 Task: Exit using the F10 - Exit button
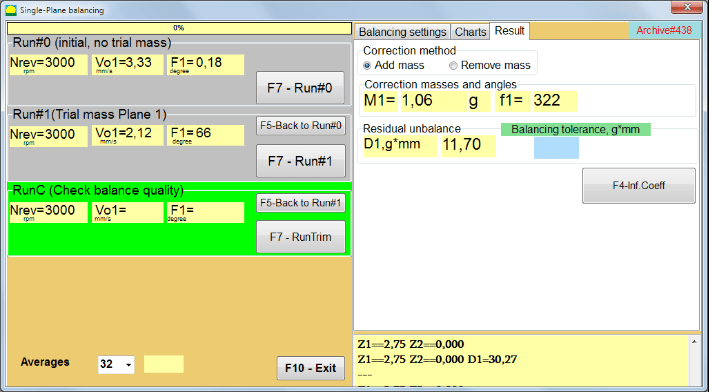311,368
